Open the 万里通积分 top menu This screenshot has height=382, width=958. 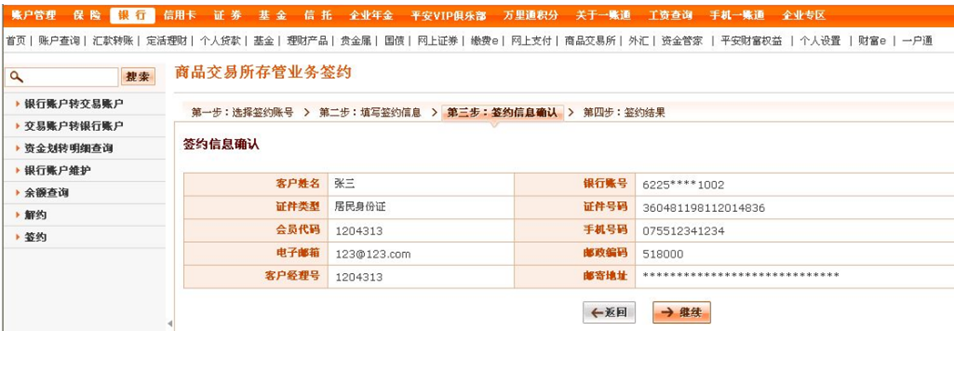point(531,15)
